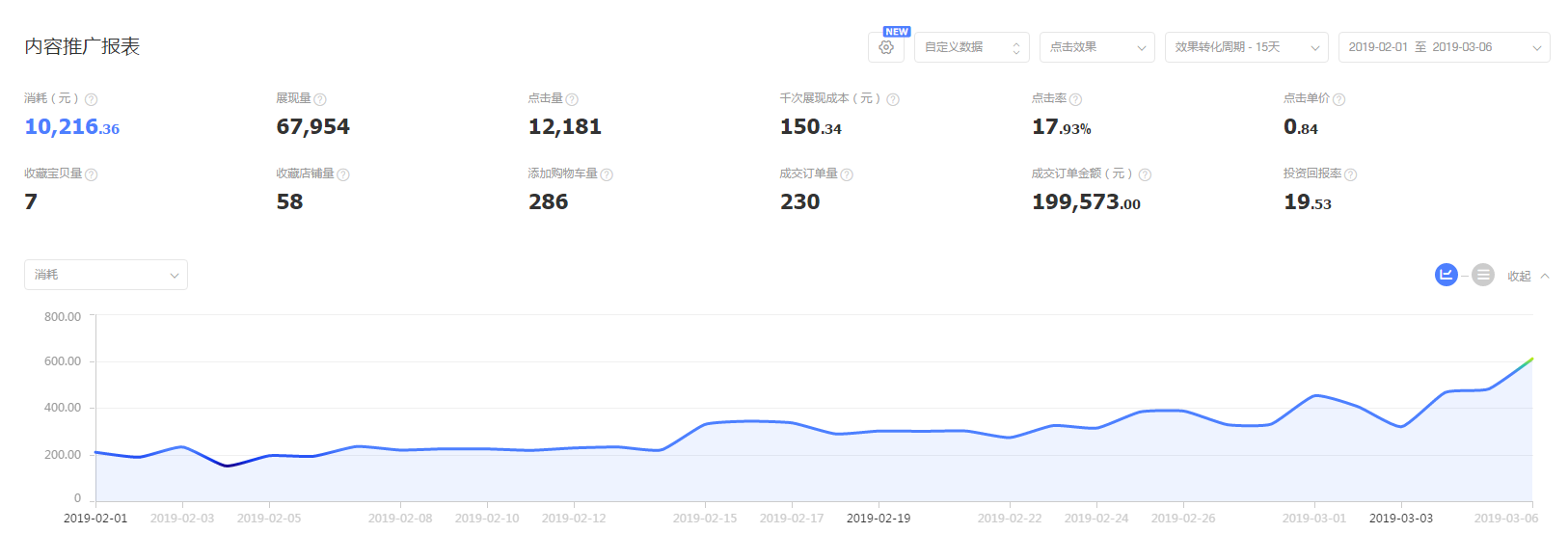The width and height of the screenshot is (1568, 533).
Task: Open the custom settings gear icon
Action: point(885,47)
